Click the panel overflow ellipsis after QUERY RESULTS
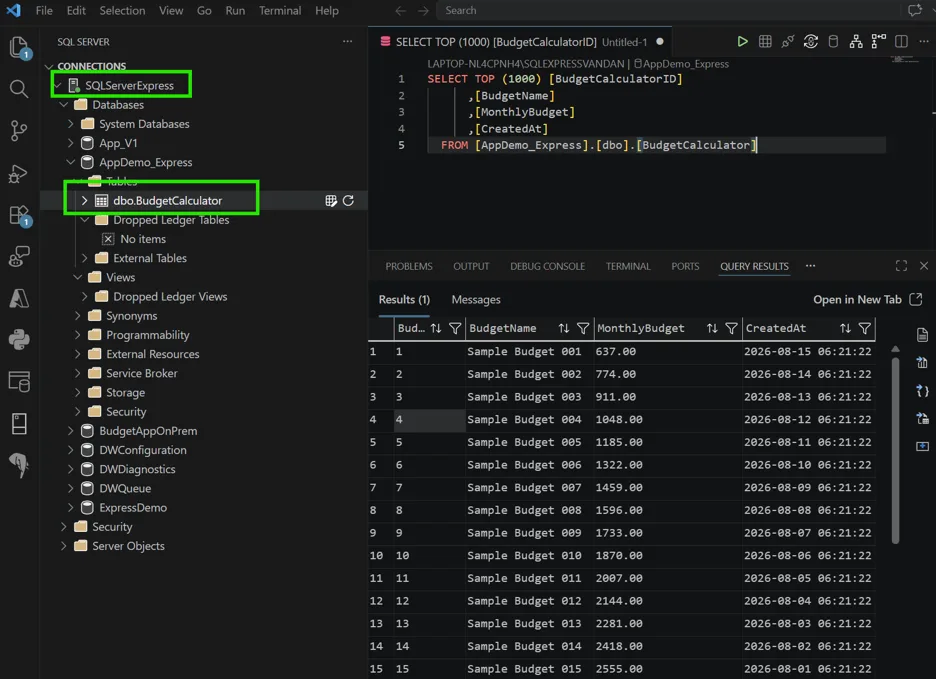936x679 pixels. (x=810, y=266)
